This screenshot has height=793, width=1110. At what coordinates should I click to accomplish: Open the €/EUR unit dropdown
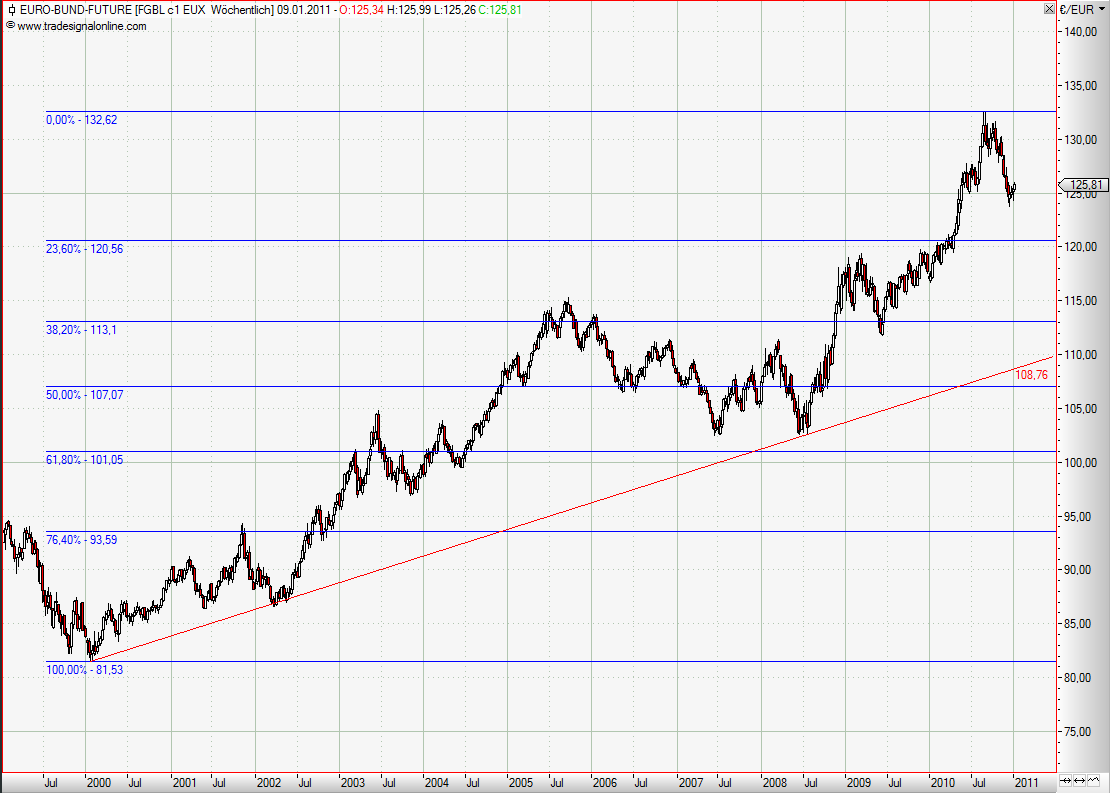coord(1083,9)
